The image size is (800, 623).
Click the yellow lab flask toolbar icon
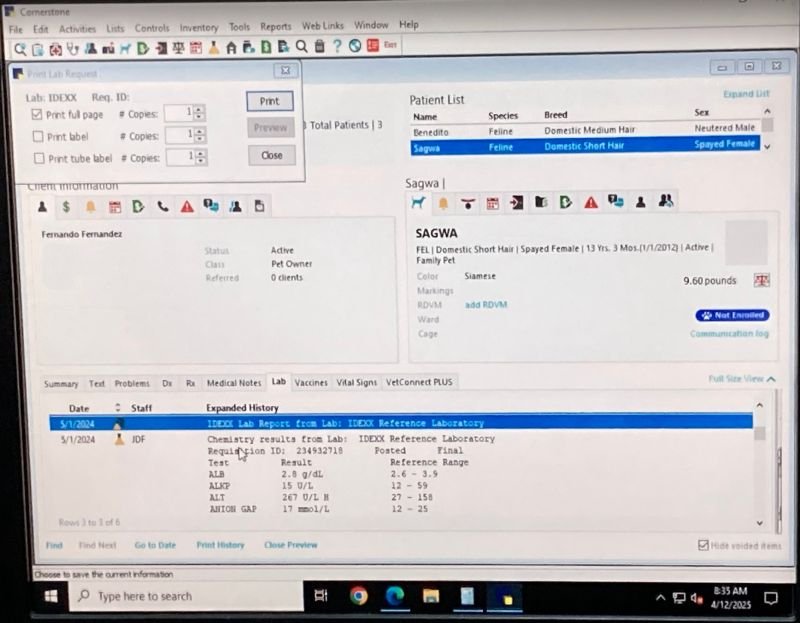(213, 48)
